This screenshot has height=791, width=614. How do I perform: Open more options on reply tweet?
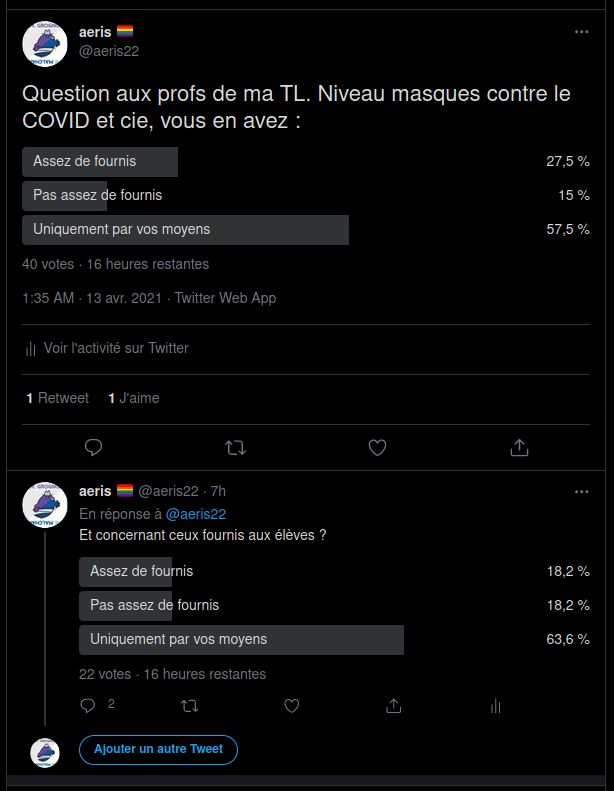pyautogui.click(x=581, y=491)
